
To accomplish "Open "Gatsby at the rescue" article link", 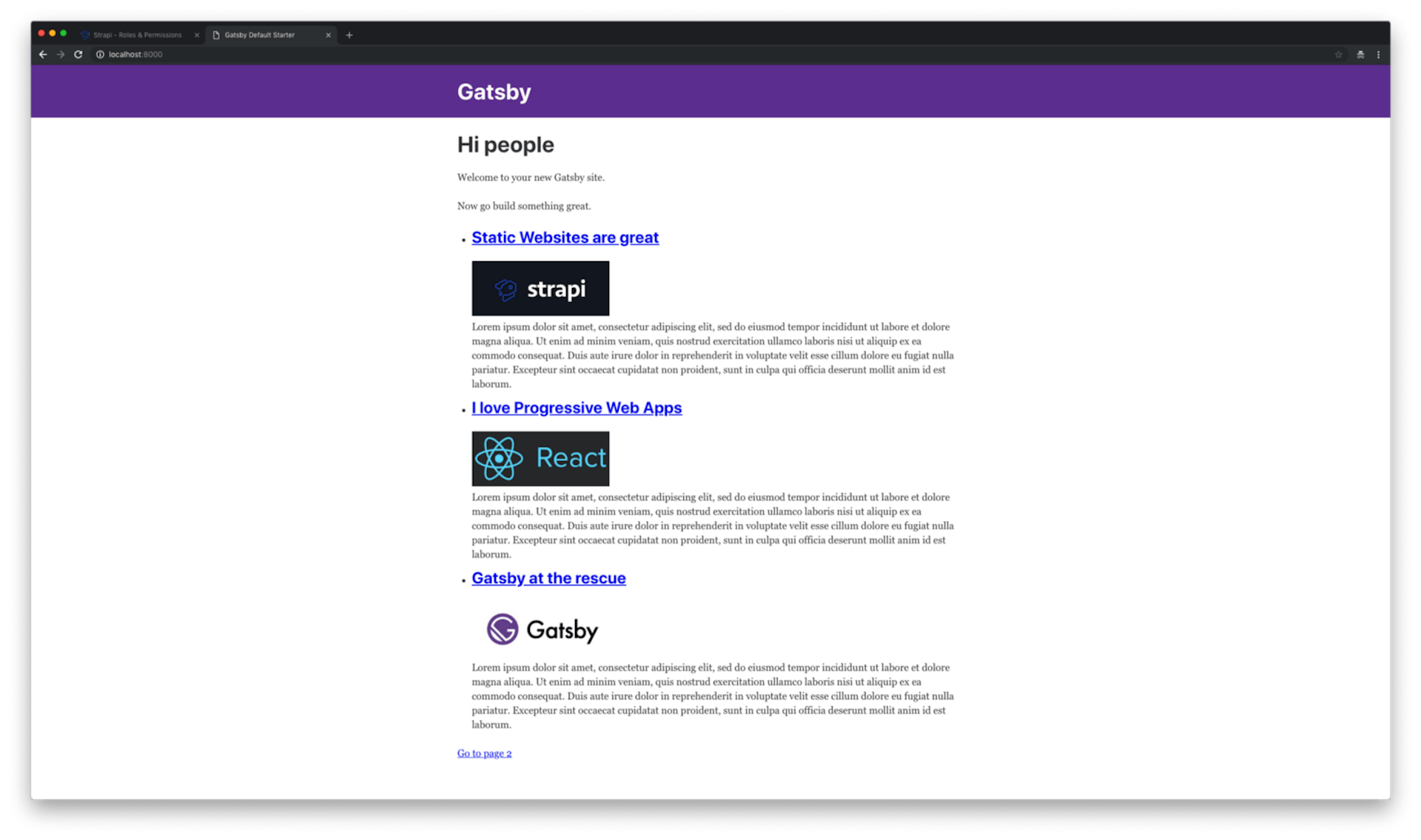I will 548,578.
